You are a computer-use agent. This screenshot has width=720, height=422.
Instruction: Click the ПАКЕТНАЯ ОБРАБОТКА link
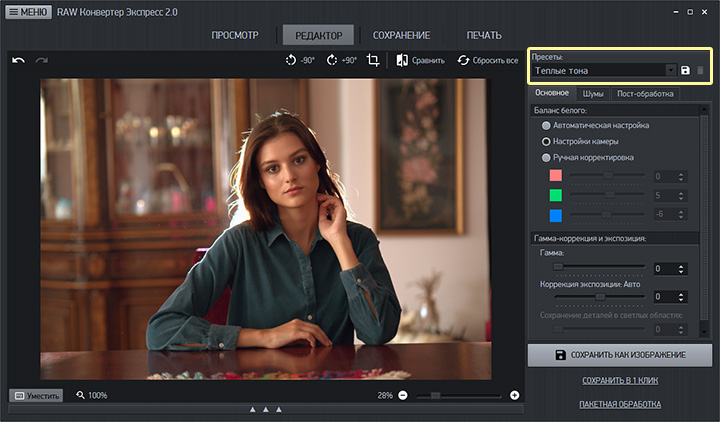(620, 404)
